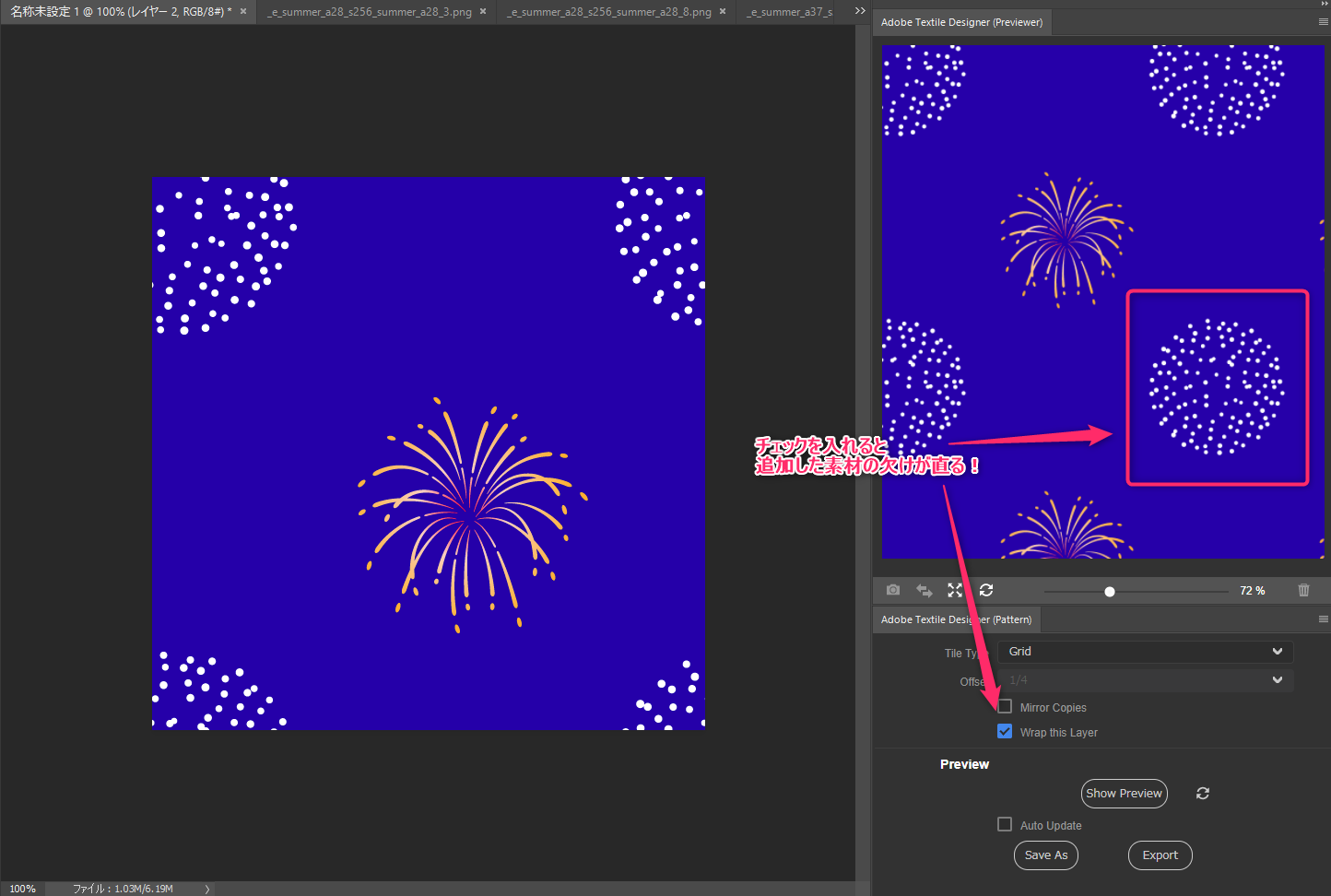Image resolution: width=1331 pixels, height=896 pixels.
Task: Click the fit-to-view expand icon in Previewer
Action: pos(955,590)
